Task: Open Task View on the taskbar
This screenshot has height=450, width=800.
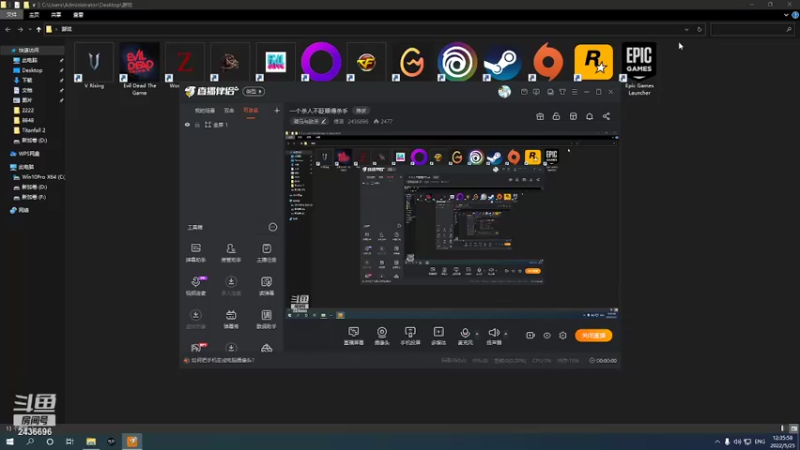Action: point(70,441)
